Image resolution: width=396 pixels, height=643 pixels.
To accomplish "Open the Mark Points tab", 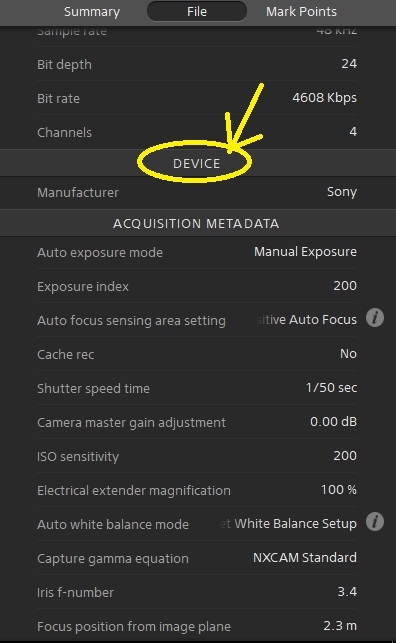I will tap(301, 11).
